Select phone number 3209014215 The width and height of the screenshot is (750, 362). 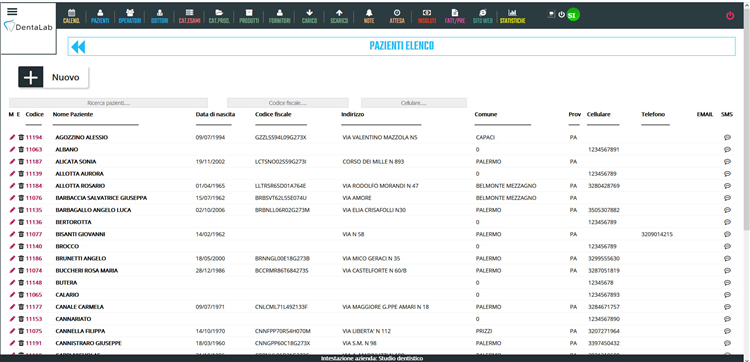(x=657, y=234)
